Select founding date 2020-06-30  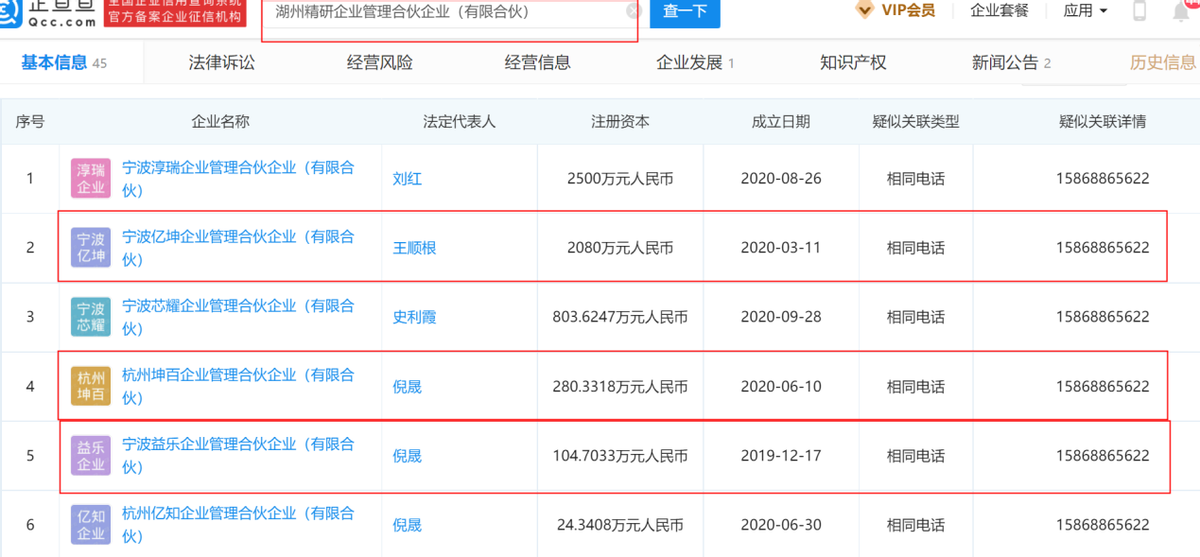pos(780,524)
